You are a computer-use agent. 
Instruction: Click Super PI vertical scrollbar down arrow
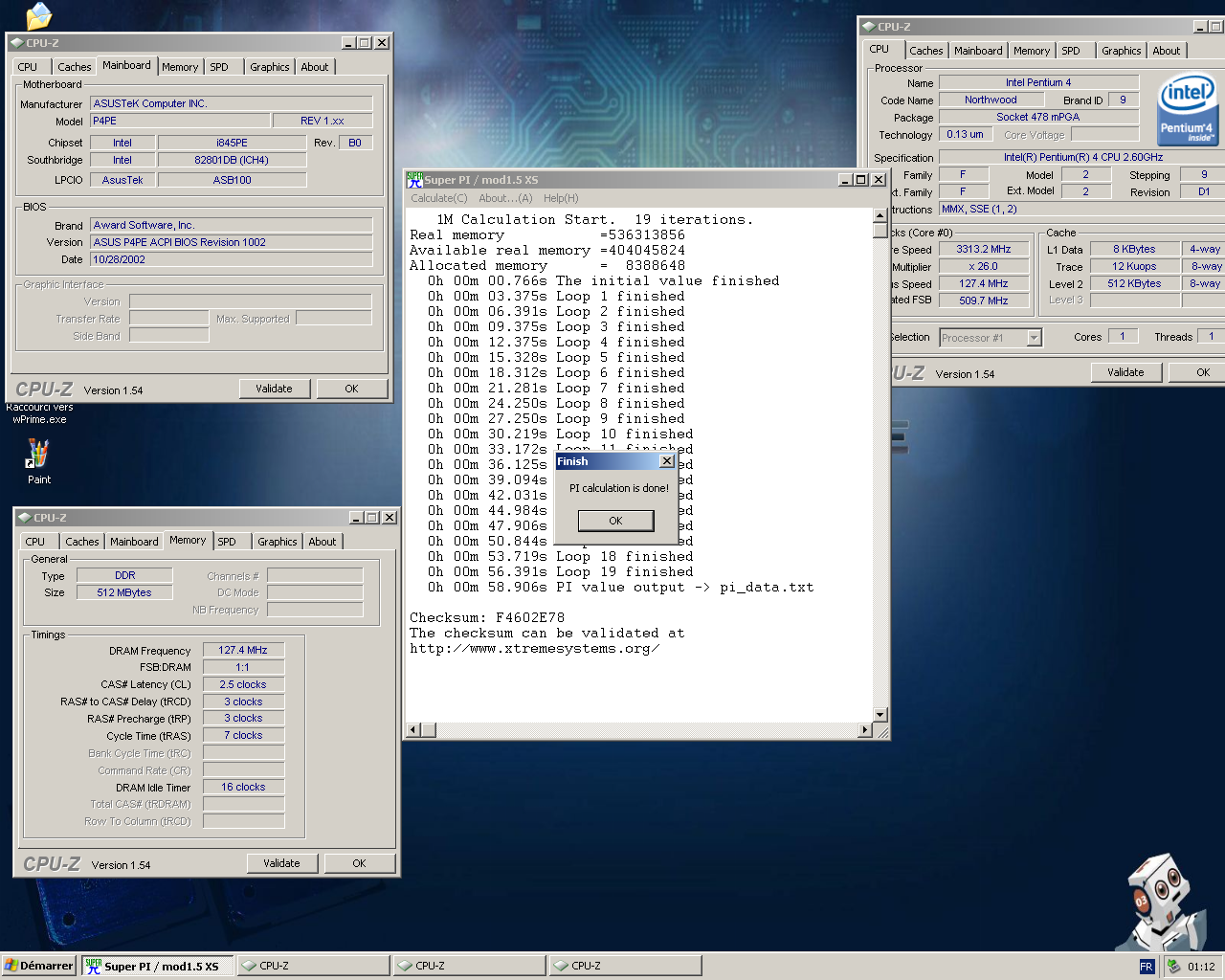(880, 715)
